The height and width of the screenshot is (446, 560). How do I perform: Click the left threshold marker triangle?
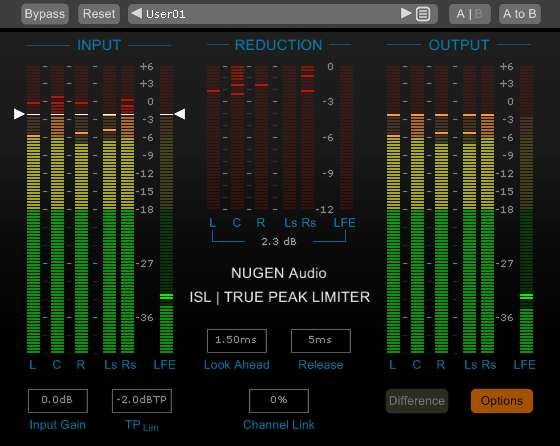[x=19, y=114]
